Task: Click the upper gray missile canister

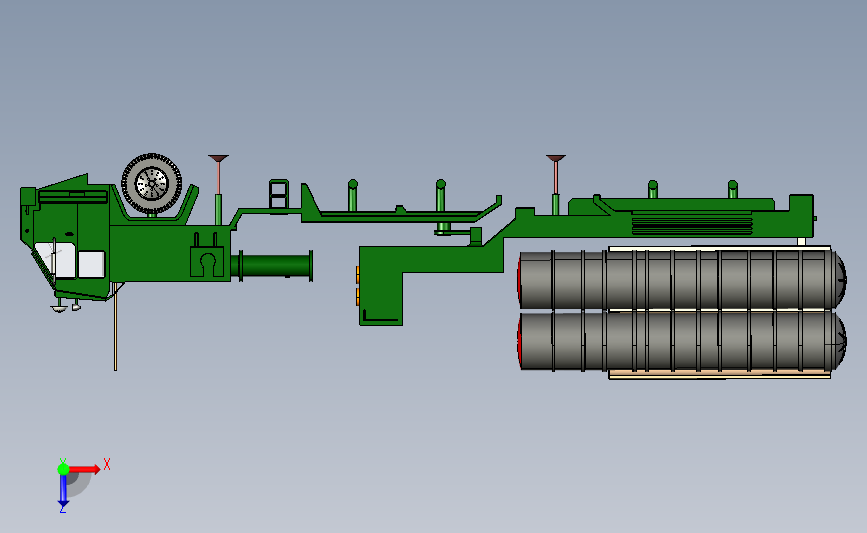Action: click(682, 279)
